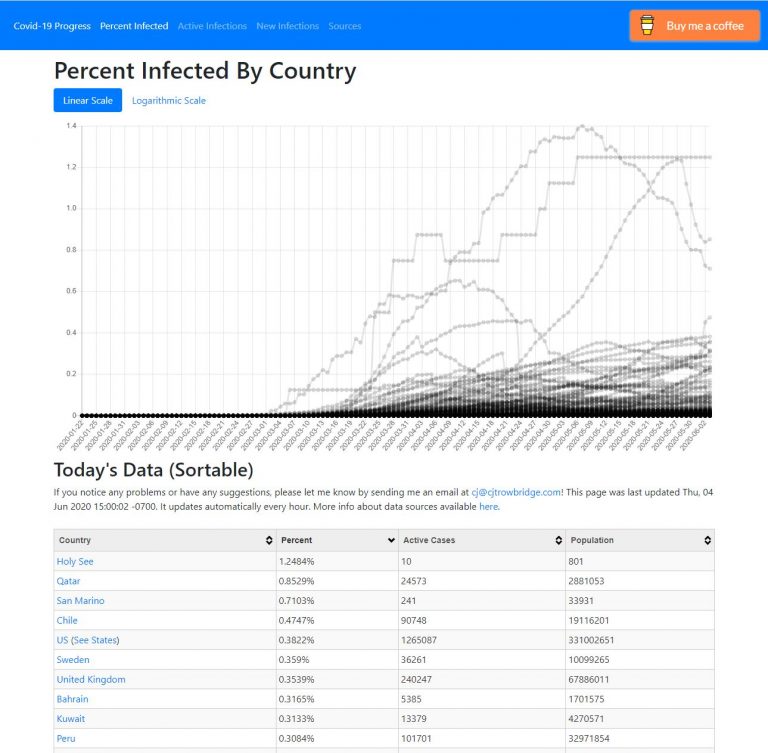Open the Holy See country link
Viewport: 768px width, 753px height.
click(x=75, y=561)
